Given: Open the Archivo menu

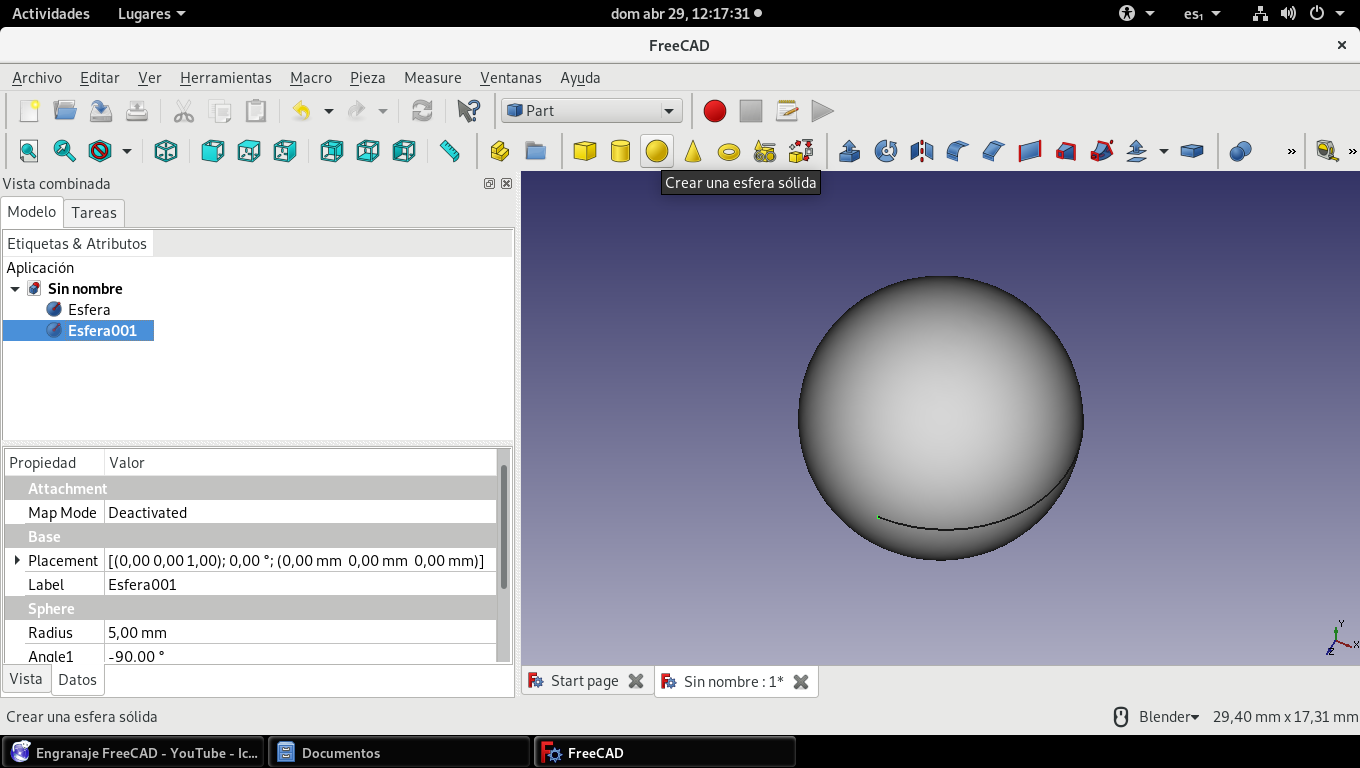Looking at the screenshot, I should [x=37, y=78].
